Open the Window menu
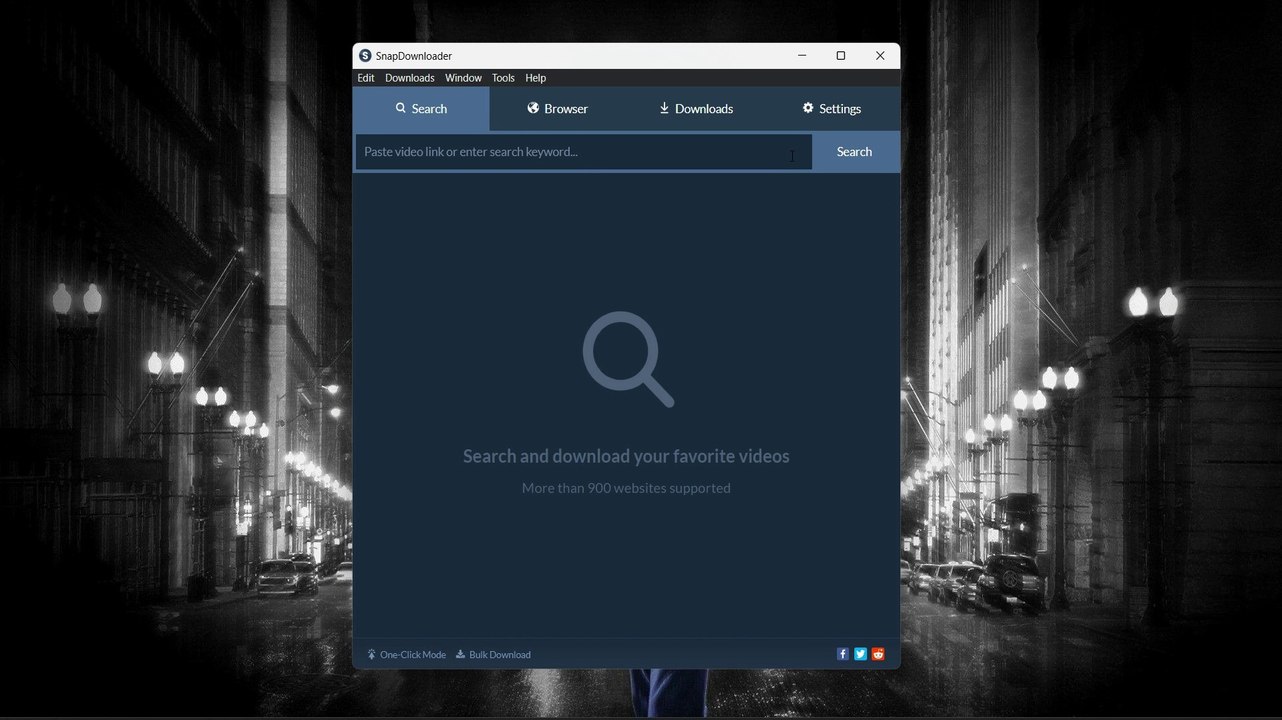 click(463, 78)
